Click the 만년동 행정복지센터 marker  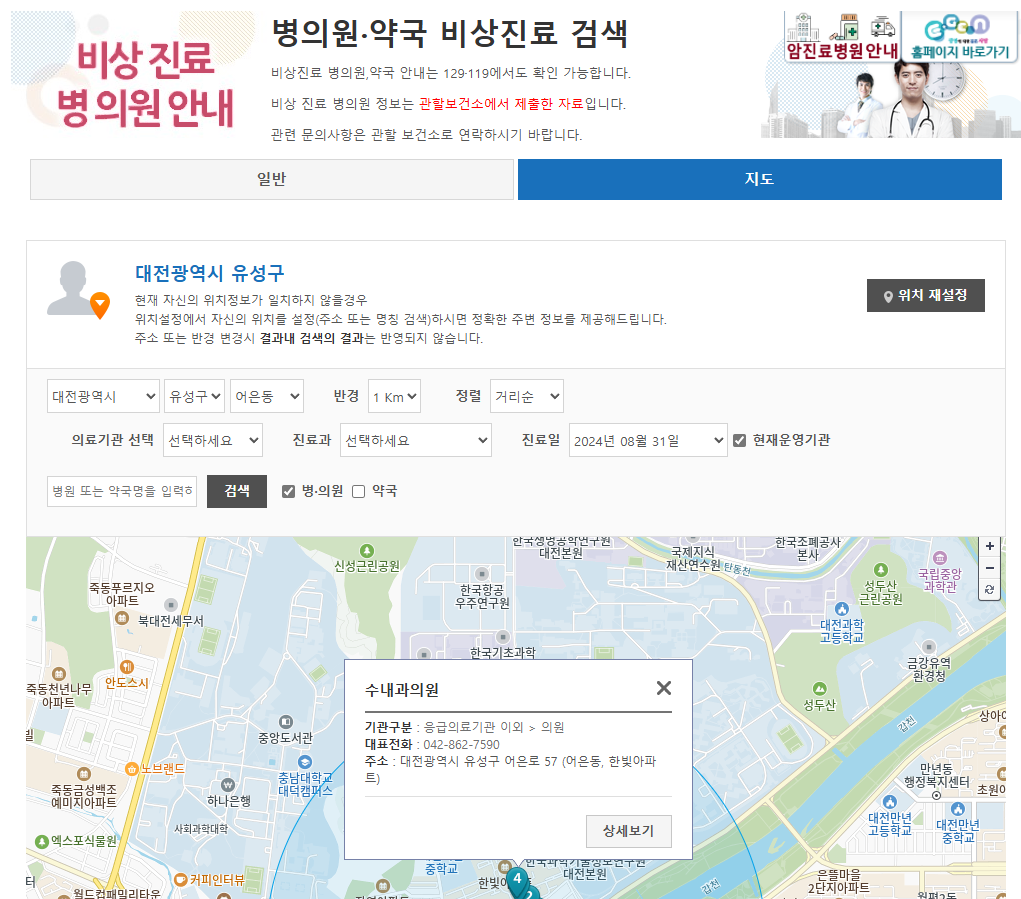coord(936,795)
